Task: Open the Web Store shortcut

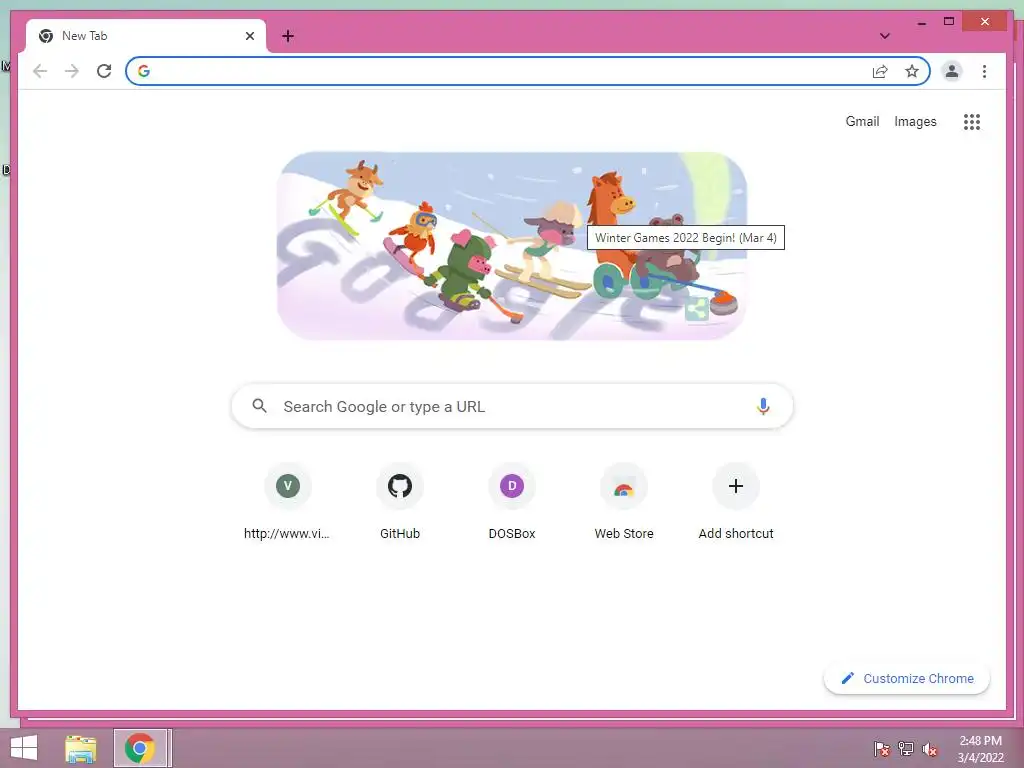Action: [624, 502]
